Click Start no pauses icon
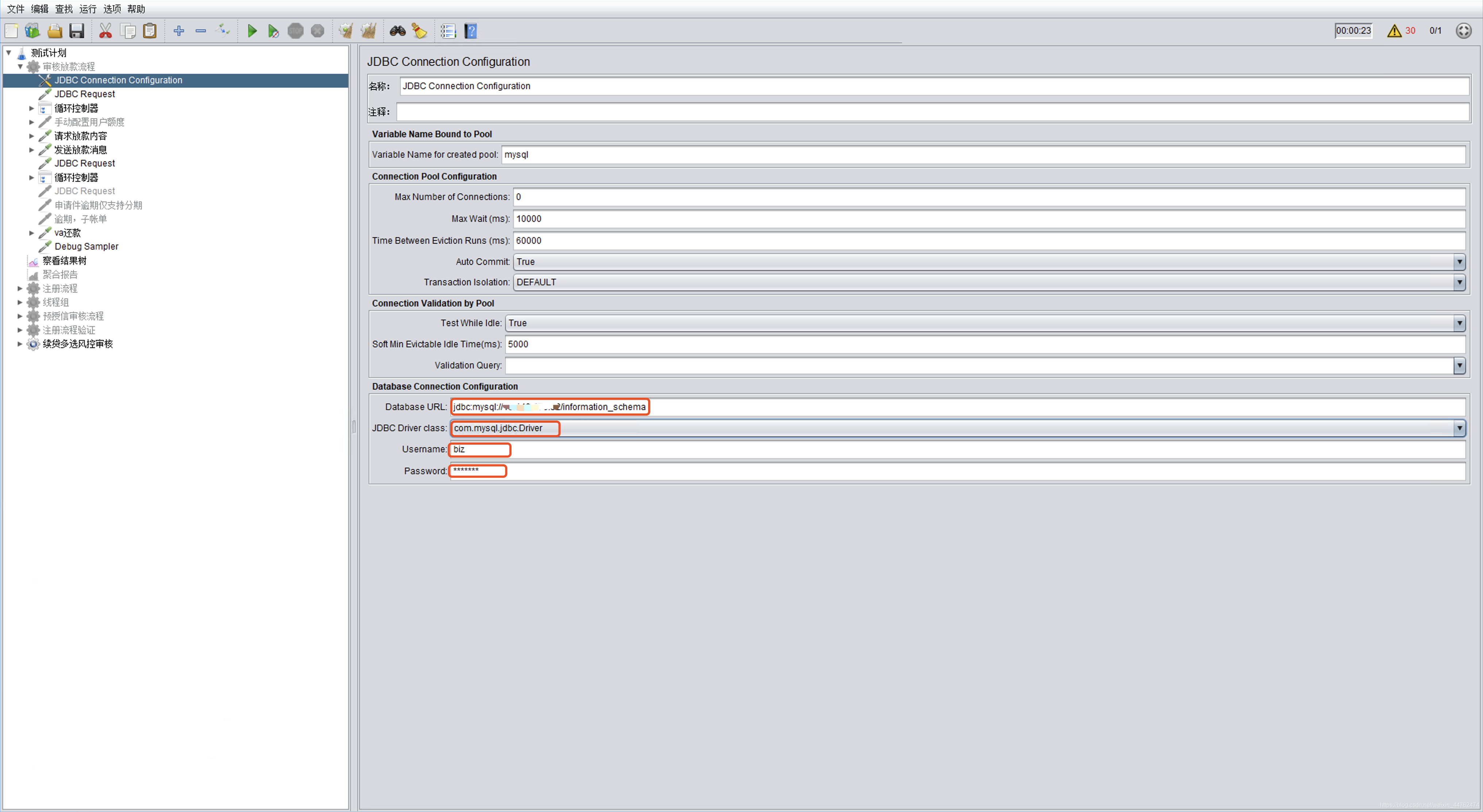Image resolution: width=1483 pixels, height=812 pixels. [273, 31]
